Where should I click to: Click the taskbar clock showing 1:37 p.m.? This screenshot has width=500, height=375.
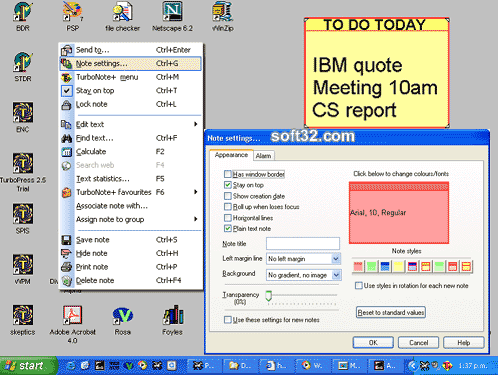tap(473, 366)
